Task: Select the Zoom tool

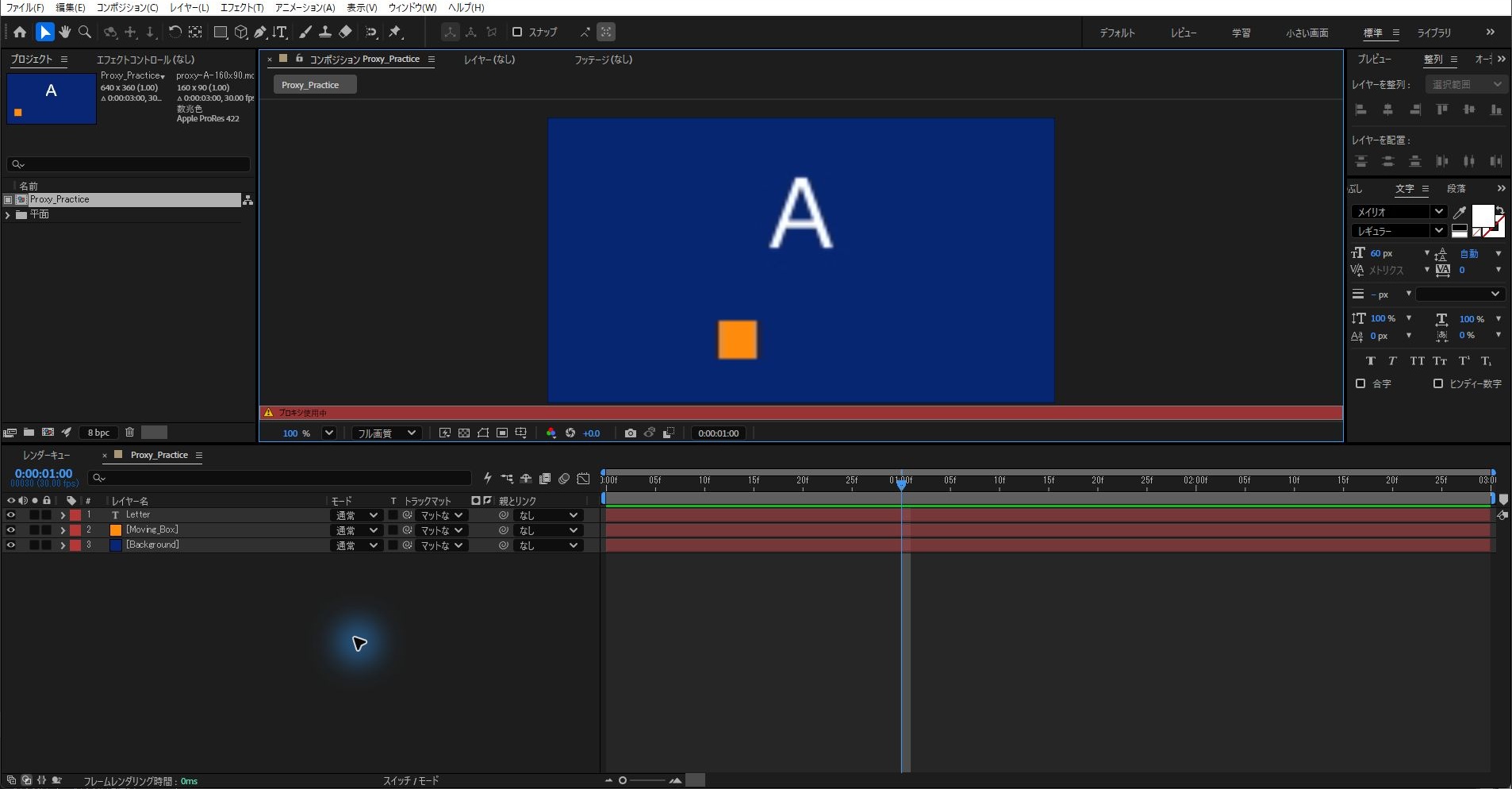Action: coord(85,32)
